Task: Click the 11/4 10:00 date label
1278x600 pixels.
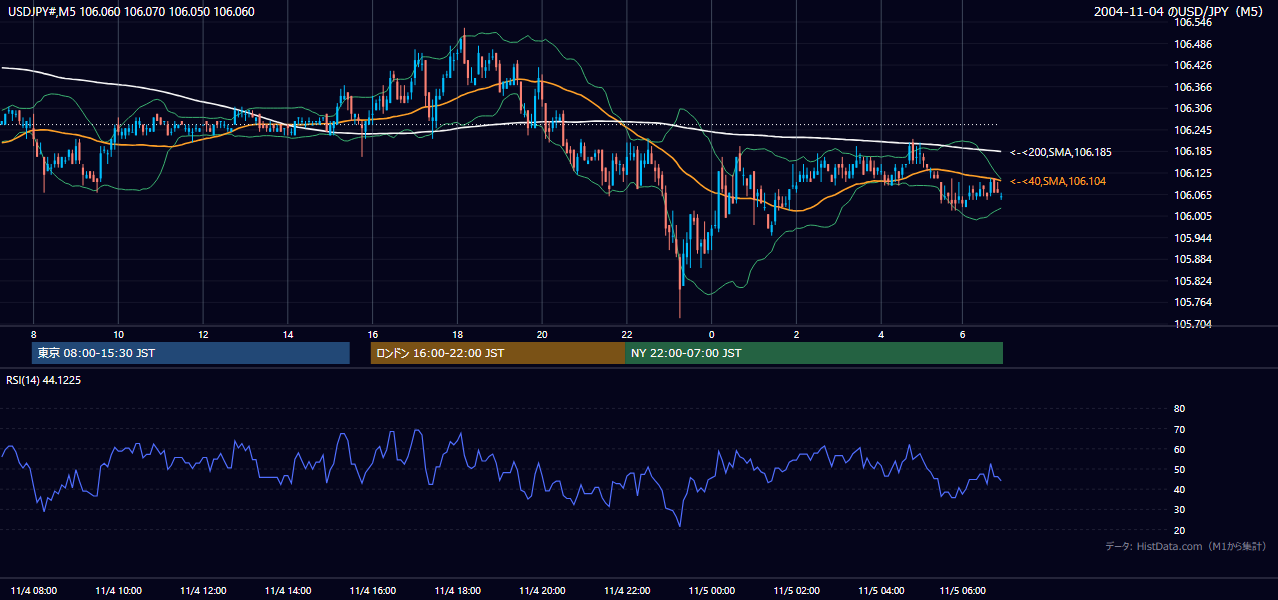Action: (118, 590)
